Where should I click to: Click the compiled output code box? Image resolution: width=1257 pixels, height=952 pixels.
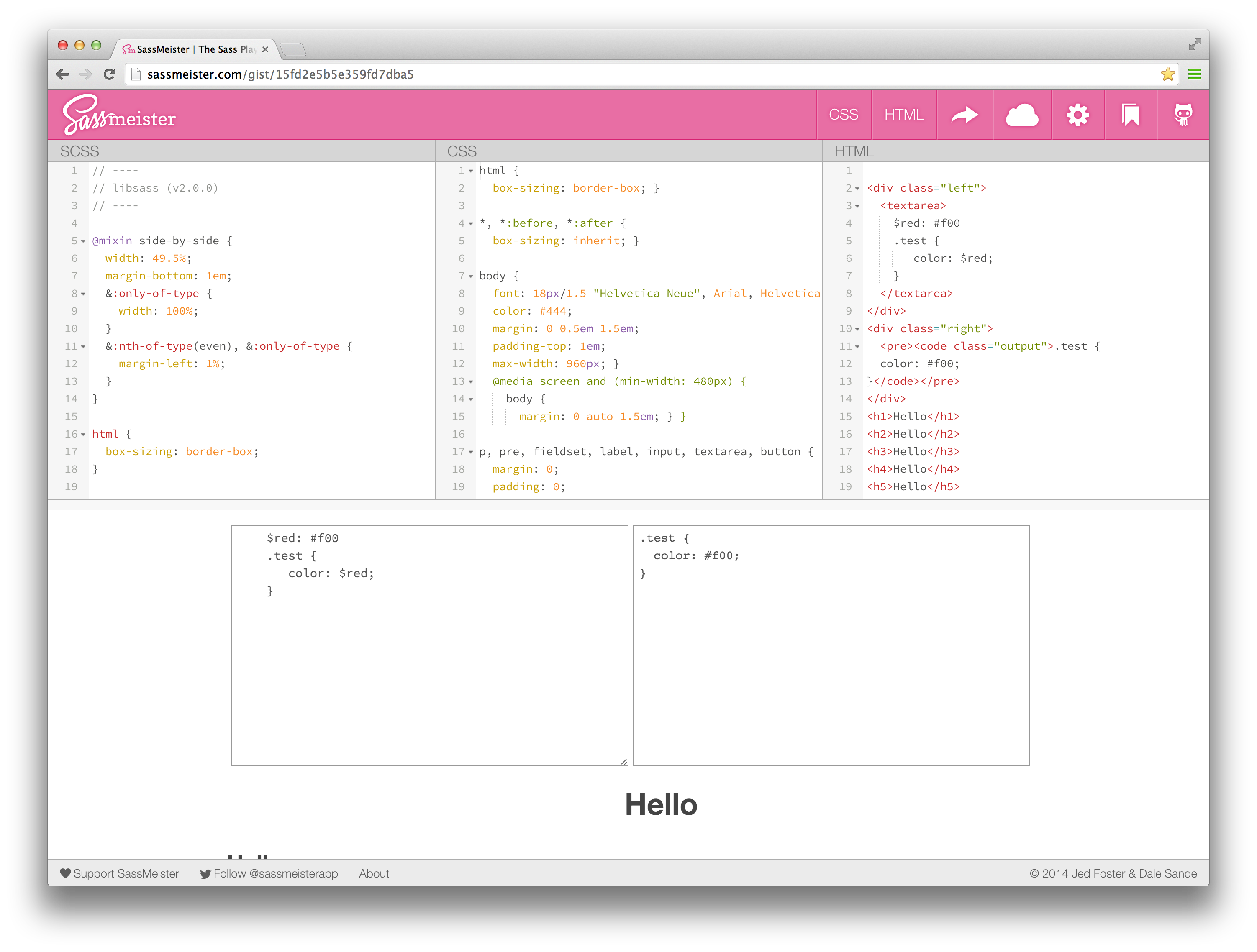pyautogui.click(x=831, y=646)
